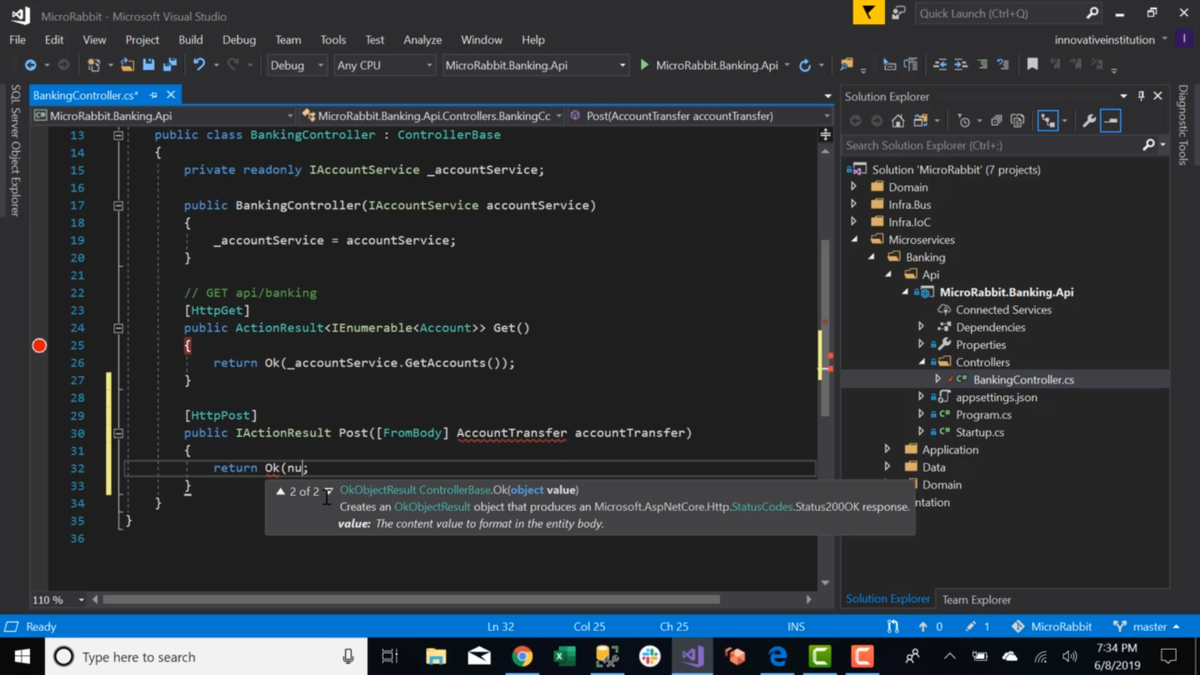Click the editor vertical scrollbar thumb

point(825,328)
